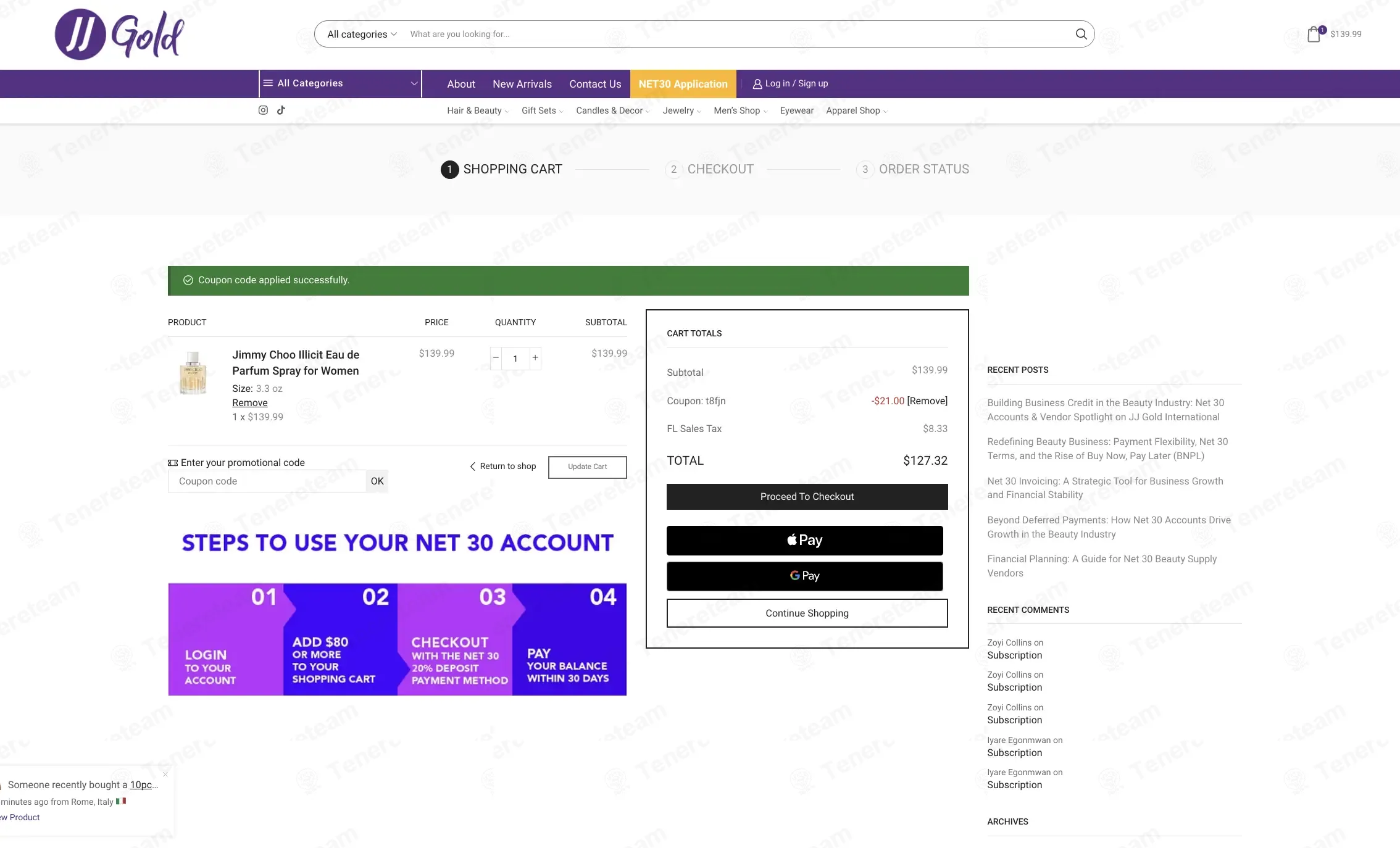Expand the Jewelry menu
Viewport: 1400px width, 848px height.
(x=681, y=110)
